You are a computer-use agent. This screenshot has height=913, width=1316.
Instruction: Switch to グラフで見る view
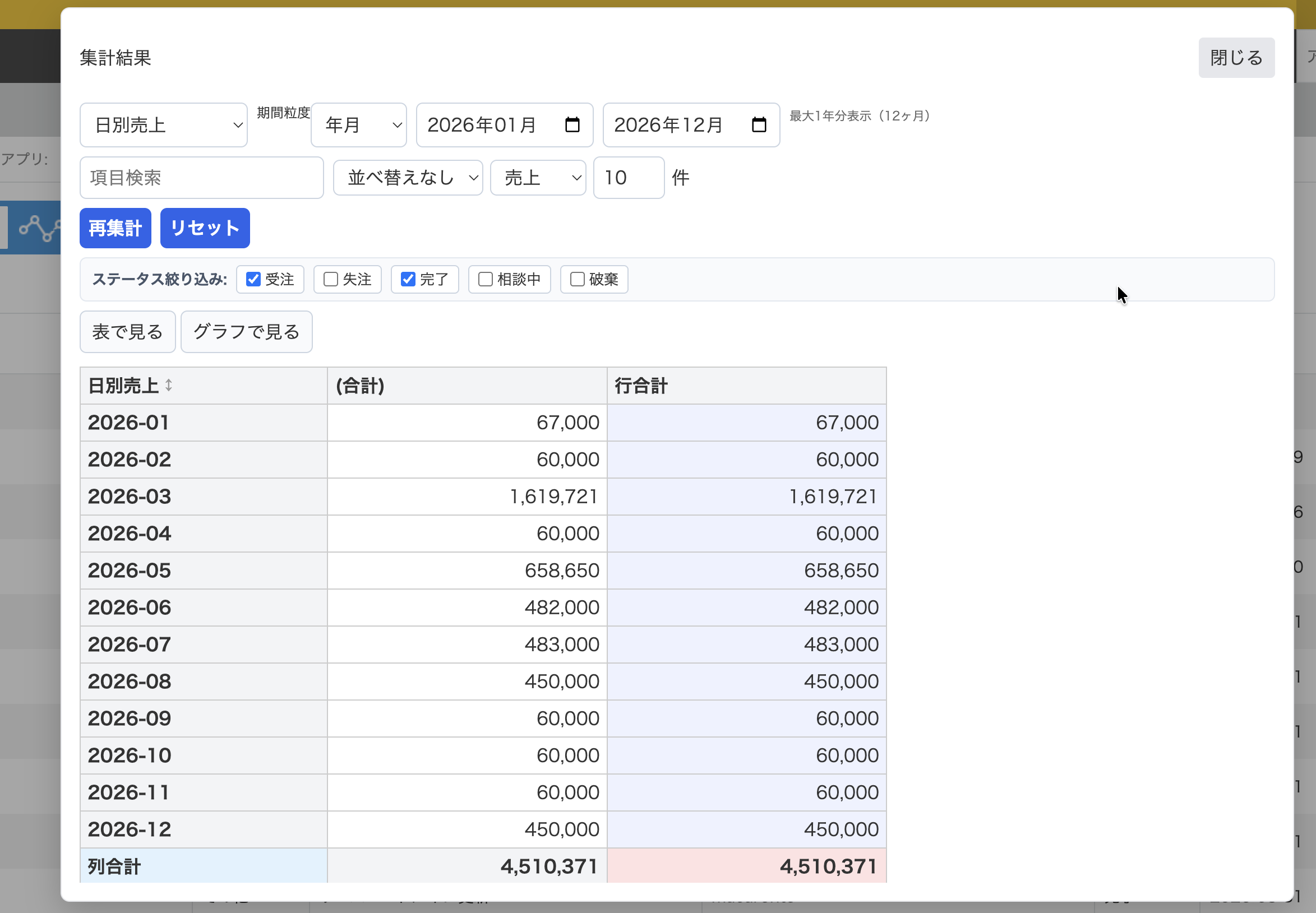pos(247,332)
